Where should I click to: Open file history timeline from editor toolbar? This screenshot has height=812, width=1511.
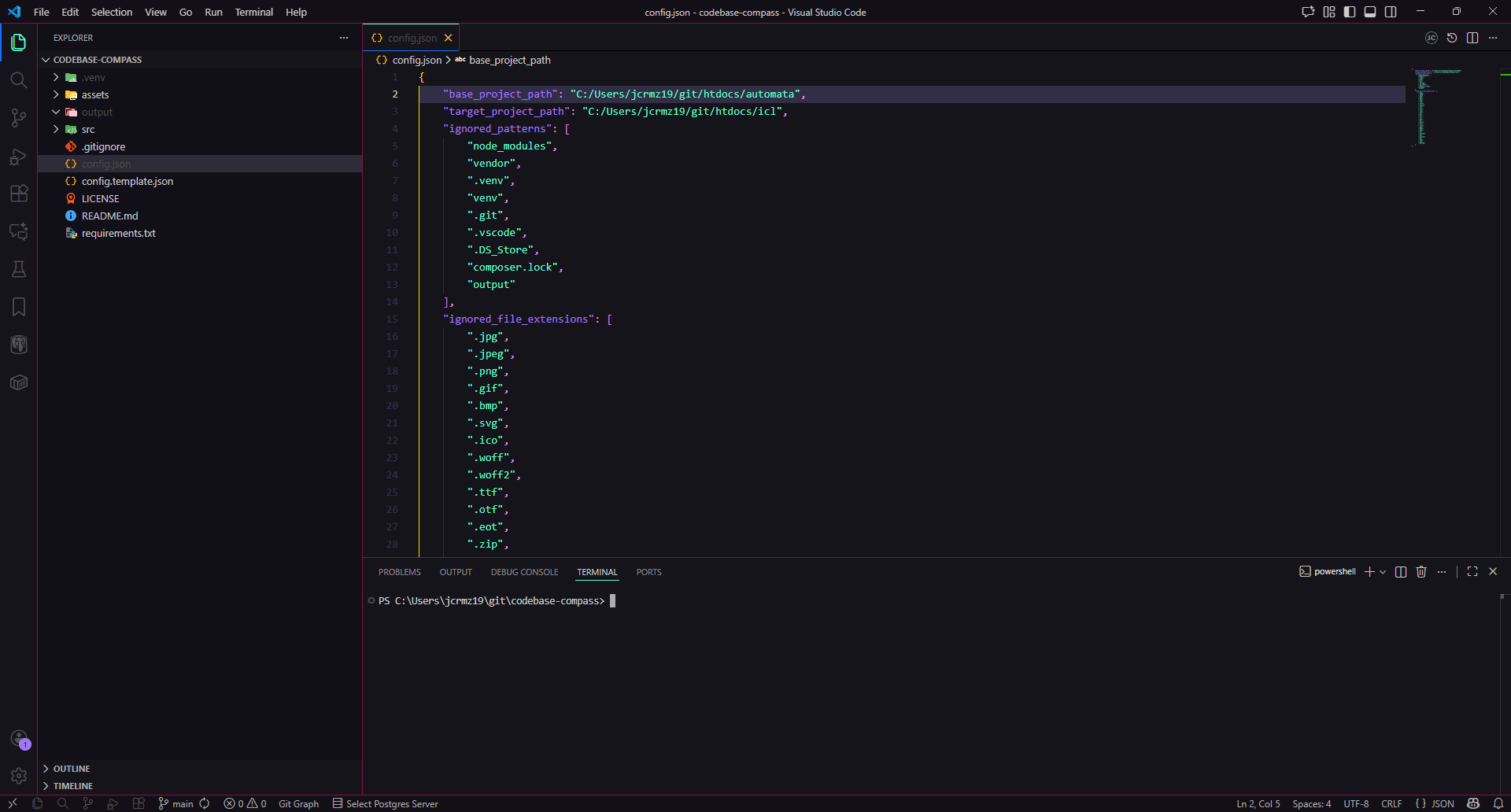click(1452, 38)
